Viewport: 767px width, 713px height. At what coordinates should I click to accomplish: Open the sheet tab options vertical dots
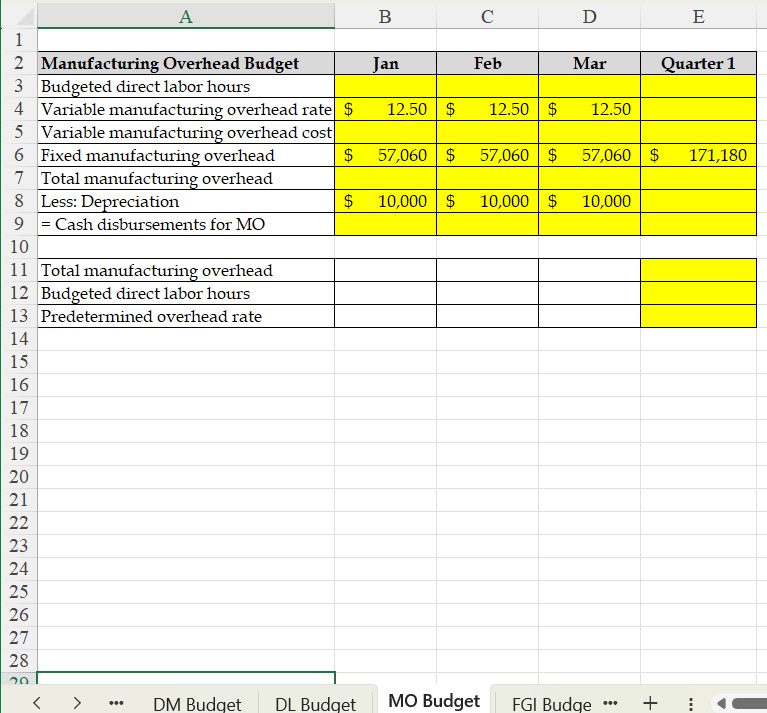click(690, 704)
